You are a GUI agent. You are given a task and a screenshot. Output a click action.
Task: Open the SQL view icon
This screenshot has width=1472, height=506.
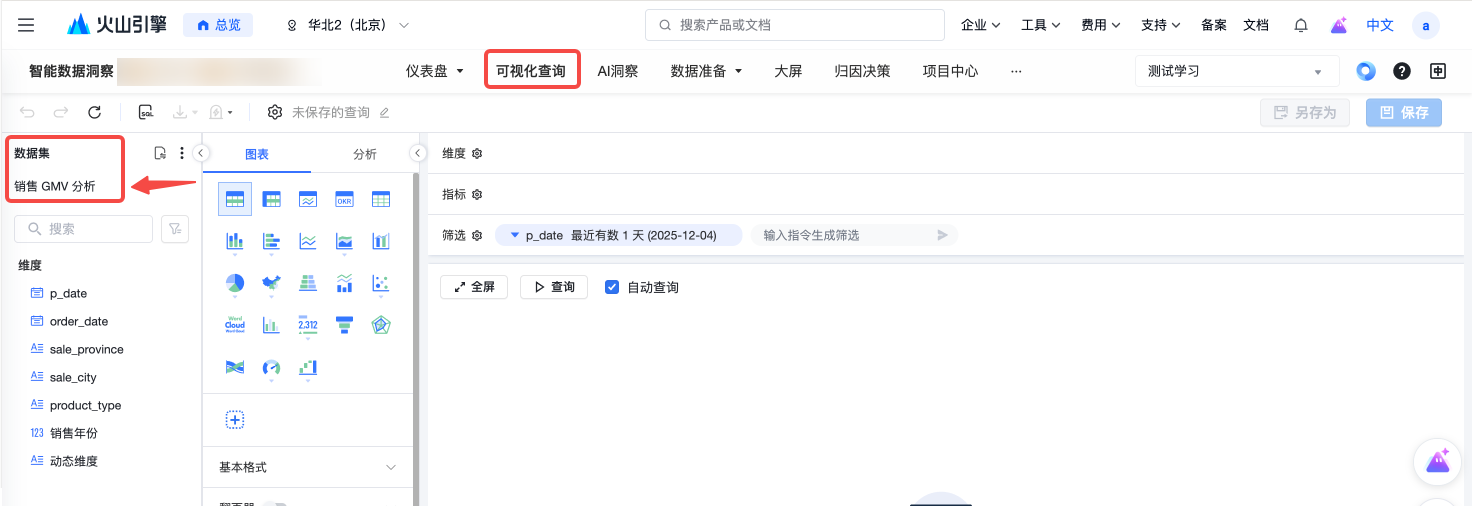(146, 113)
